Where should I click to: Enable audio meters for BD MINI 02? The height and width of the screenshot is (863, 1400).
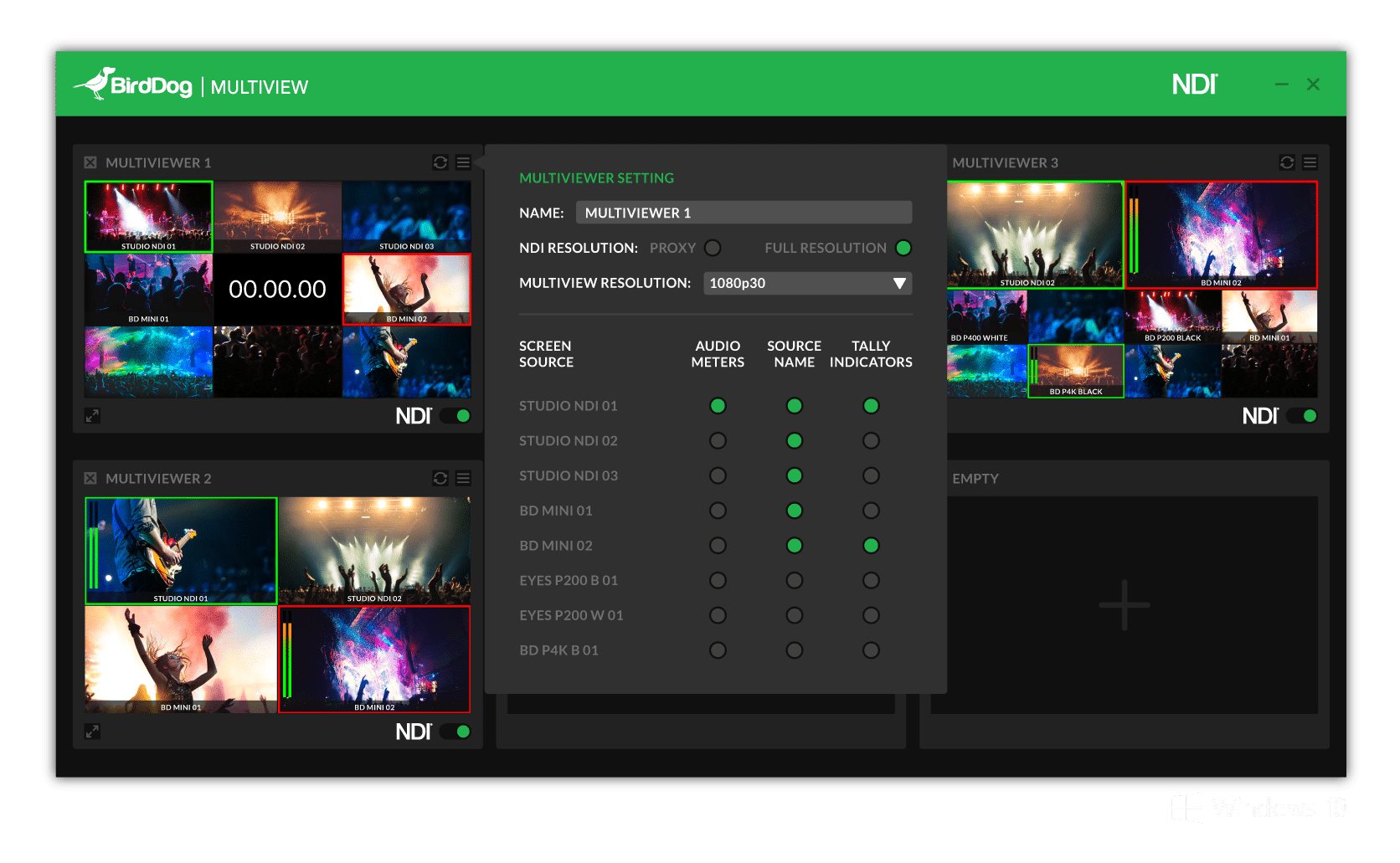tap(718, 546)
